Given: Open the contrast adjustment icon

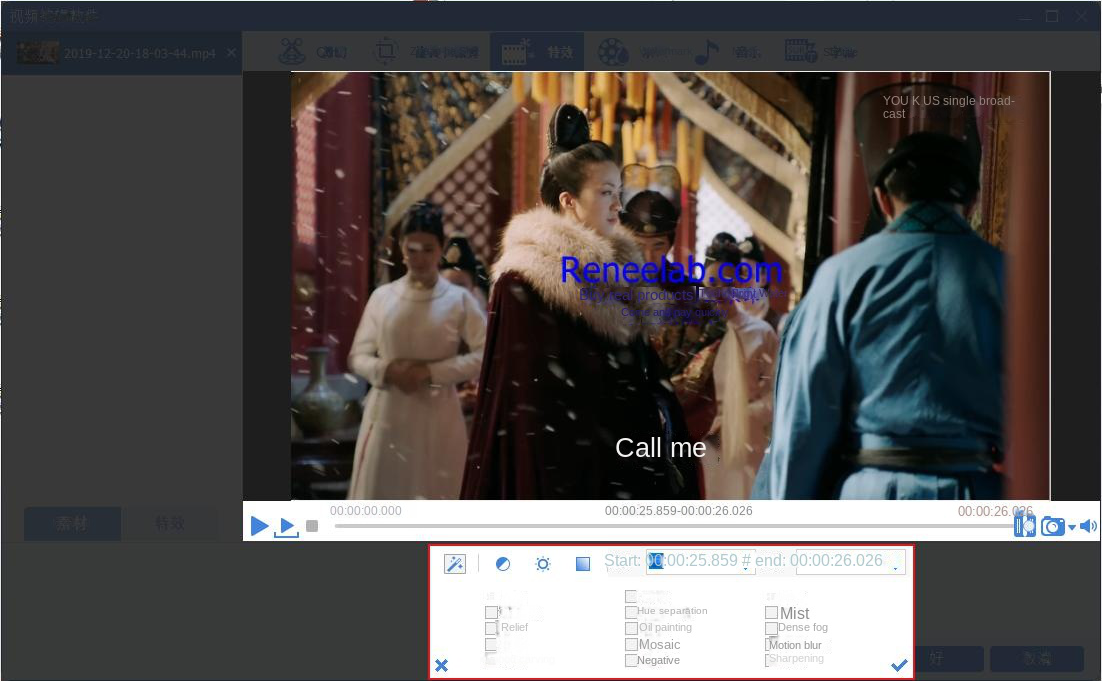Looking at the screenshot, I should tap(503, 564).
